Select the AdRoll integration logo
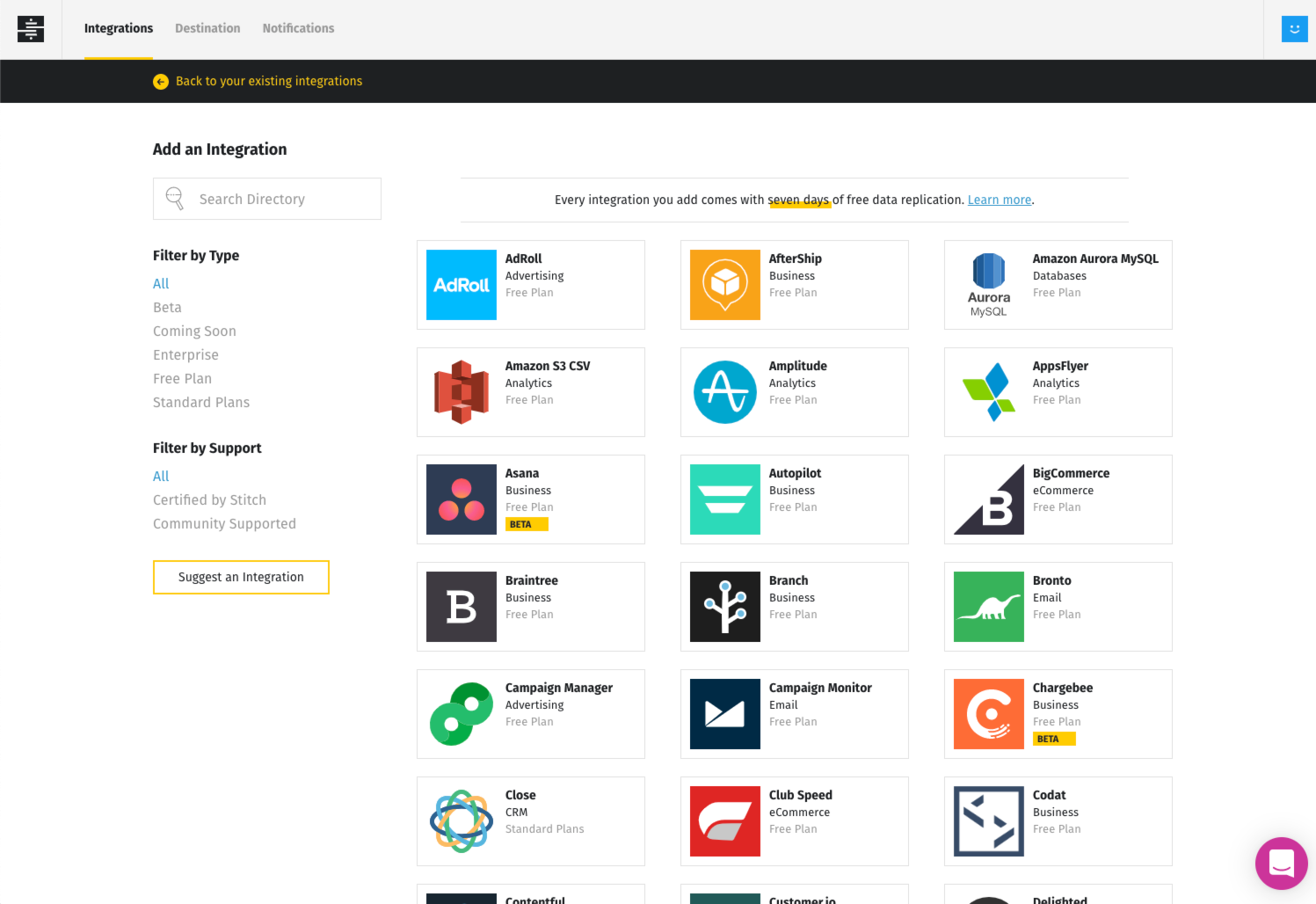 pyautogui.click(x=462, y=285)
